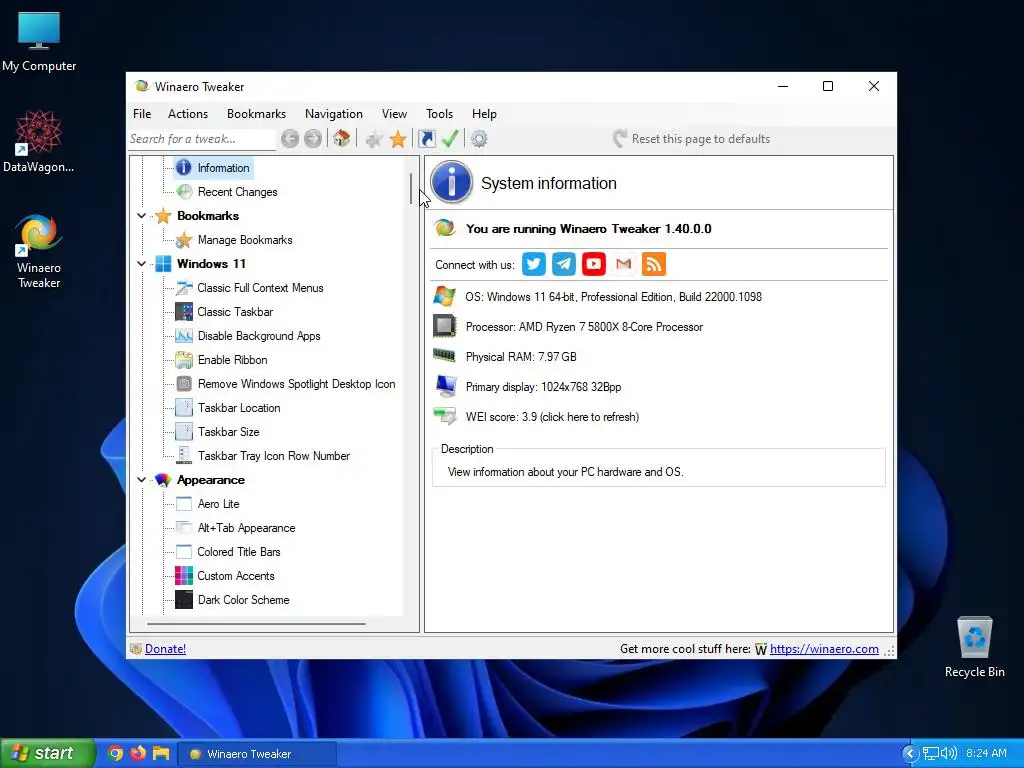Viewport: 1024px width, 768px height.
Task: Click the Custom Accents color grid icon
Action: pos(184,575)
